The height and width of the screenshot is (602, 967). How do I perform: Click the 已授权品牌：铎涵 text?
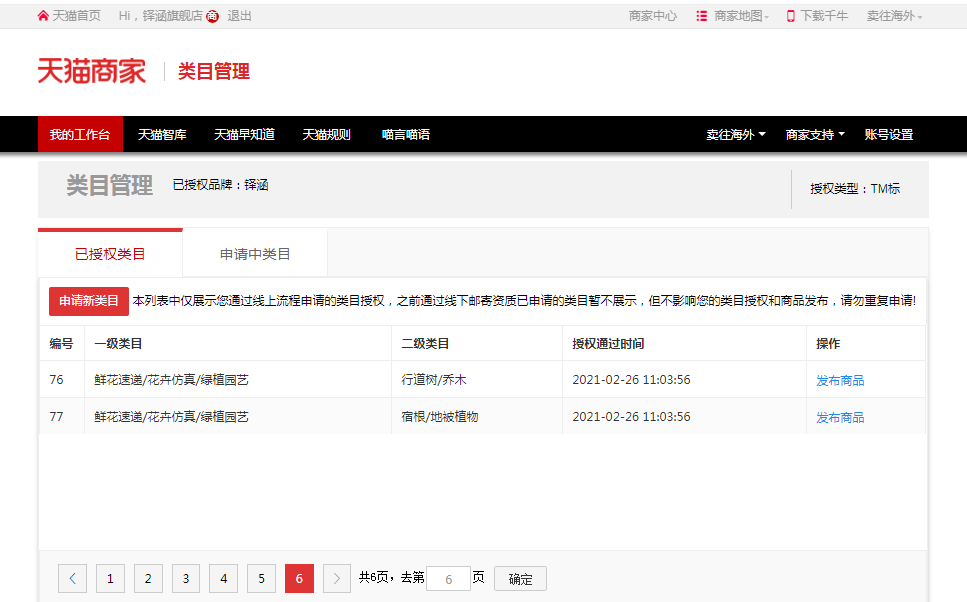[x=221, y=185]
